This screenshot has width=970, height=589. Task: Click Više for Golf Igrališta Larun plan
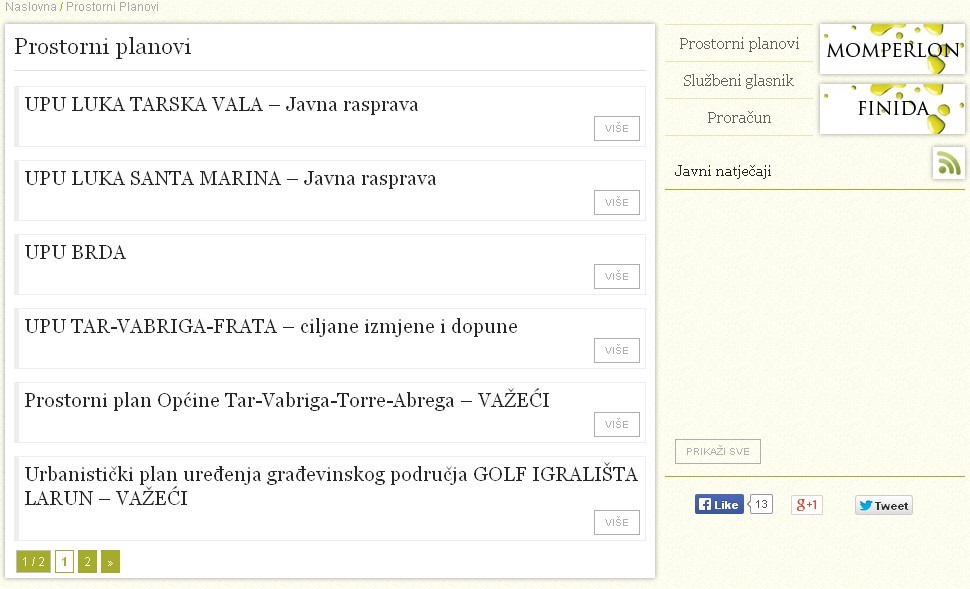coord(617,522)
